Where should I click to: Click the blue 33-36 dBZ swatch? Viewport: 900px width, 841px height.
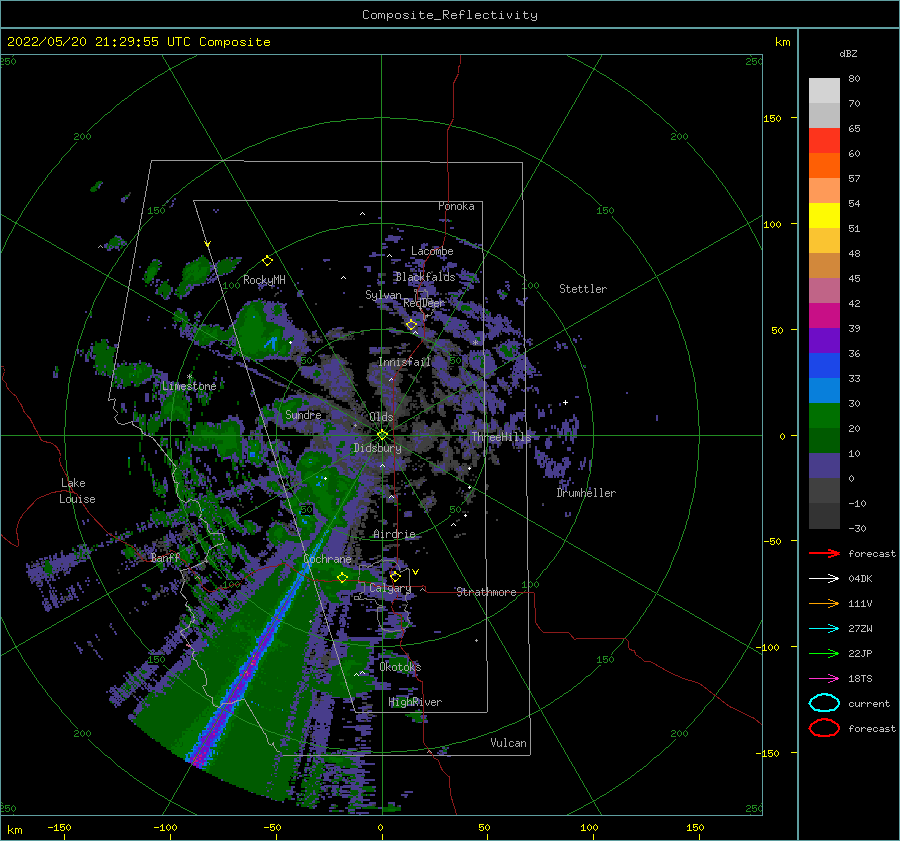pos(824,366)
